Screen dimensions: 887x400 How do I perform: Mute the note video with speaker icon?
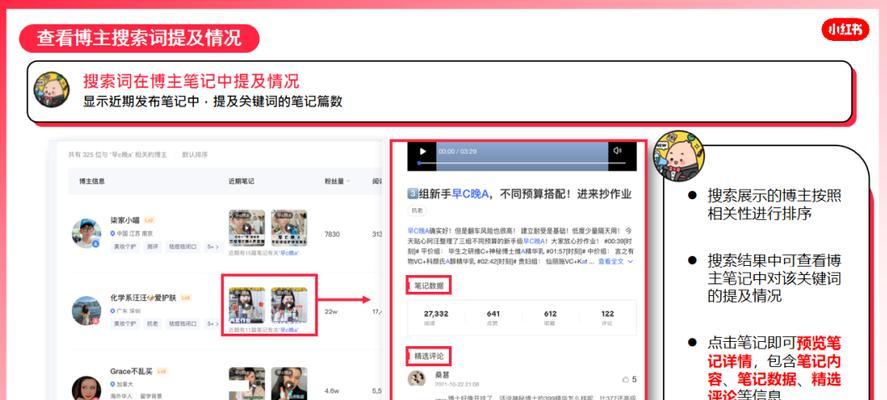617,150
